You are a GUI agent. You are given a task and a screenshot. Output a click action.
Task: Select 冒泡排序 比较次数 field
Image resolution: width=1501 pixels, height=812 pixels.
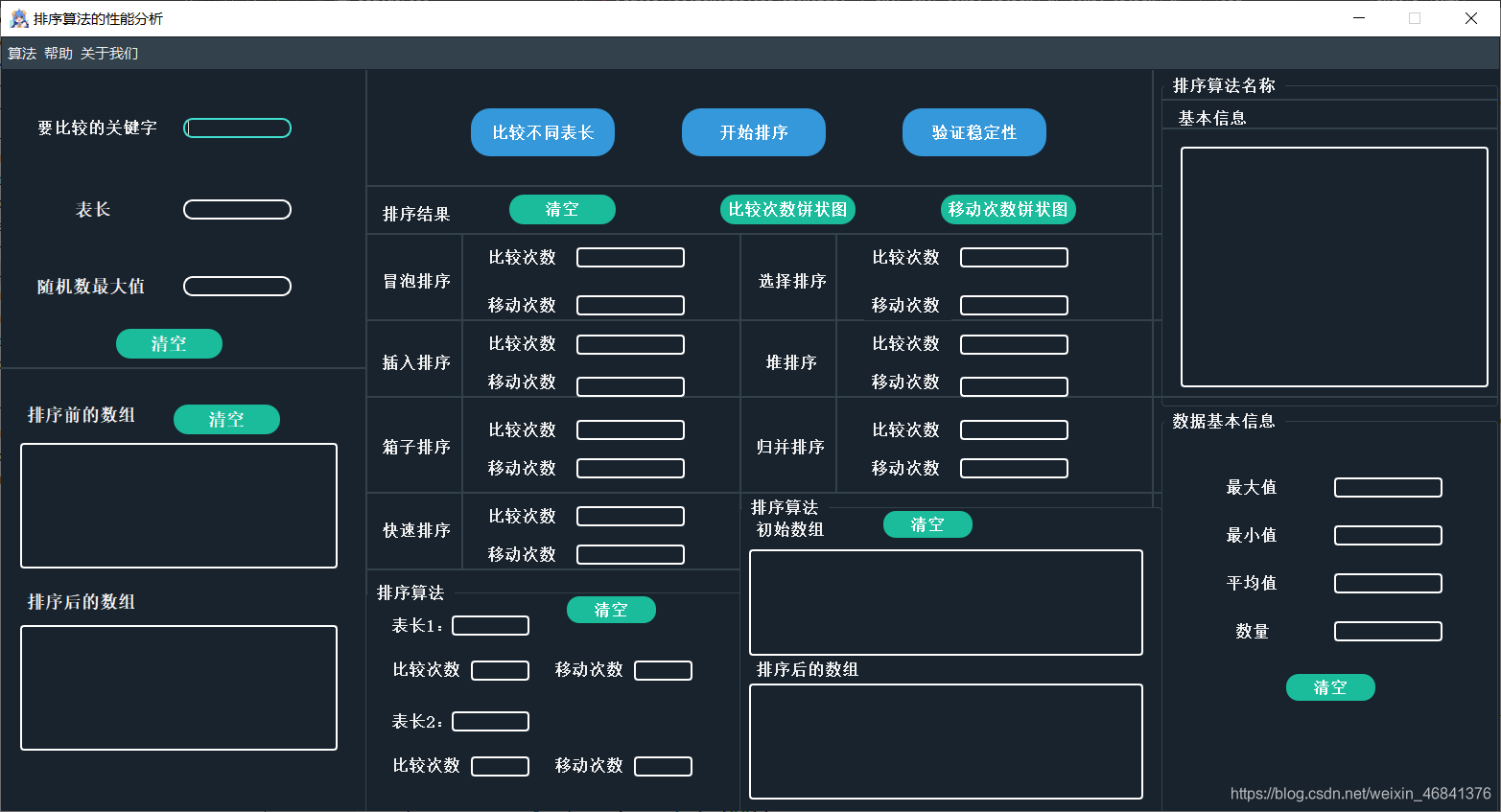[630, 258]
